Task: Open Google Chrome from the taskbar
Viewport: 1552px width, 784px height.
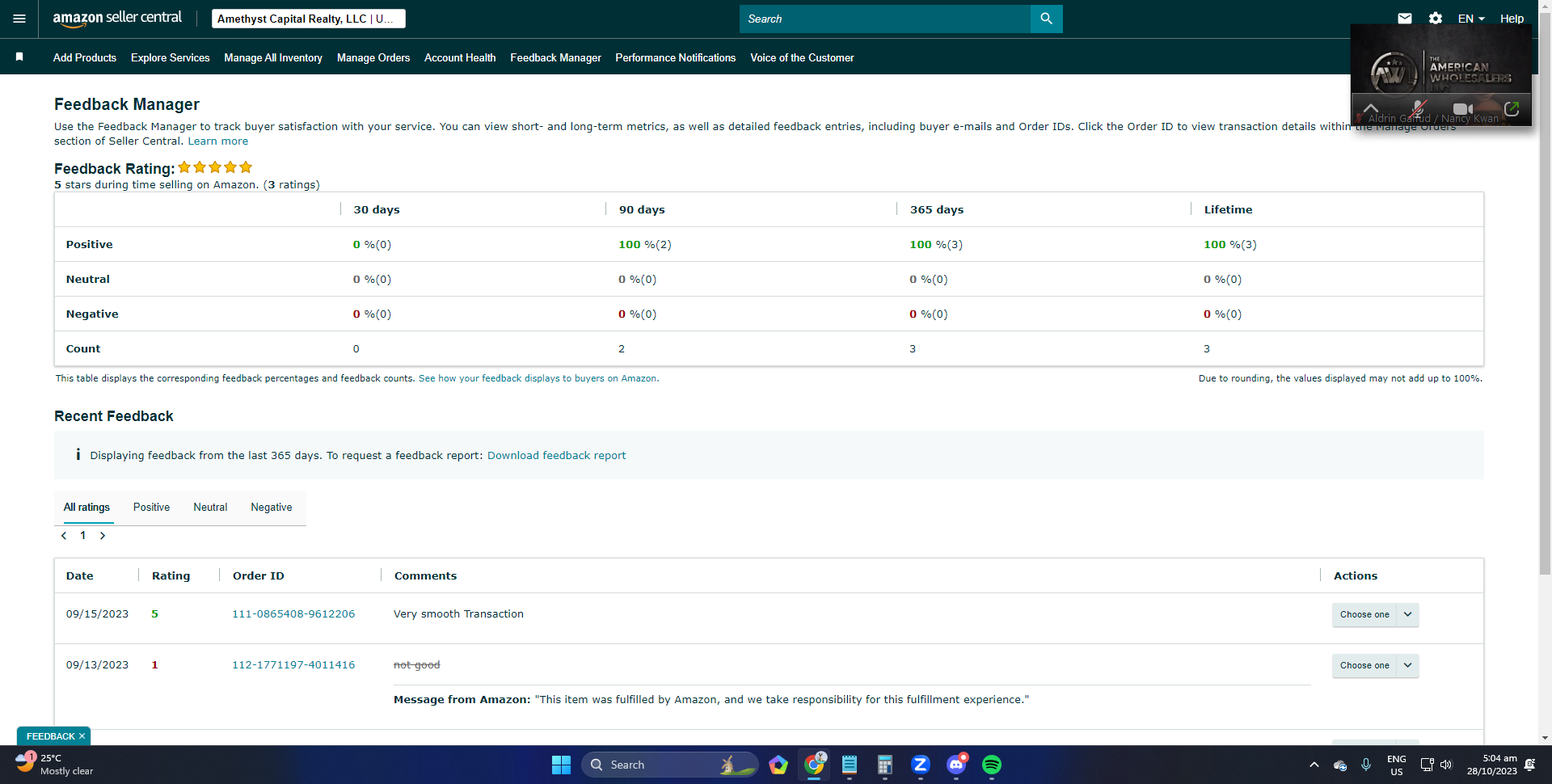Action: (814, 765)
